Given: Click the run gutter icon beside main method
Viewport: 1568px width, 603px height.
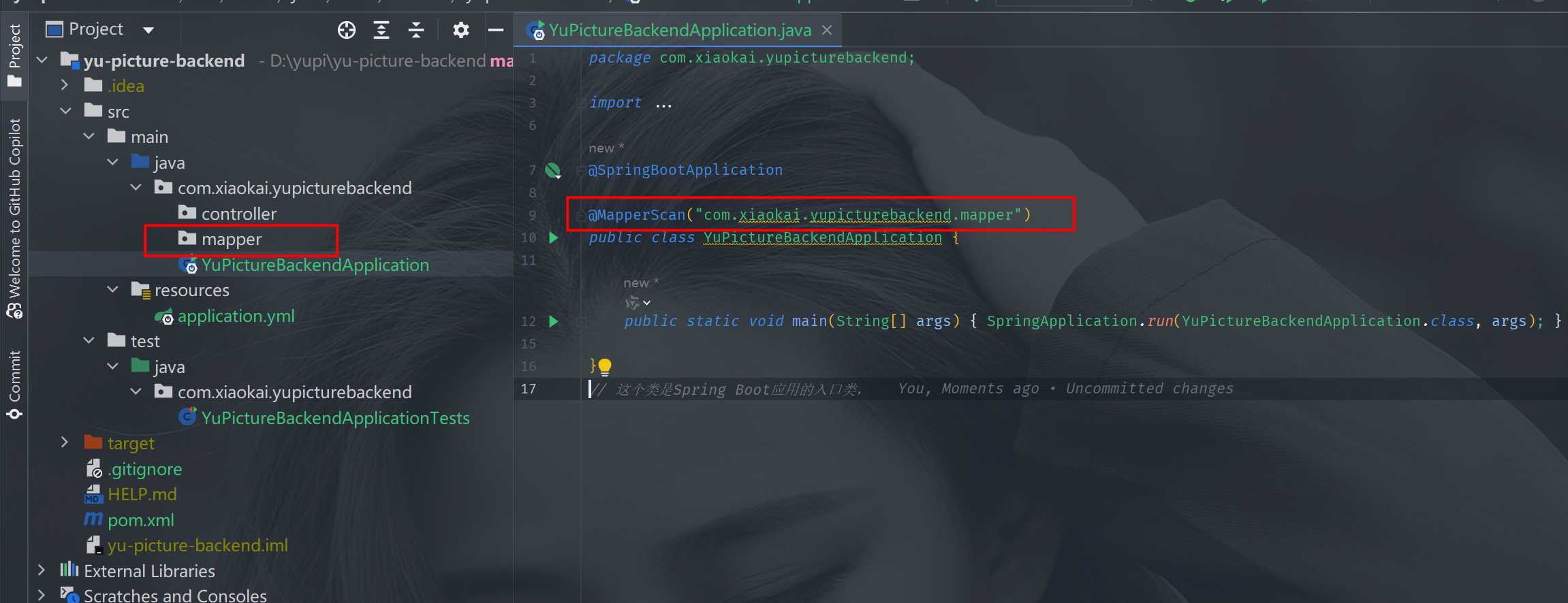Looking at the screenshot, I should point(554,321).
